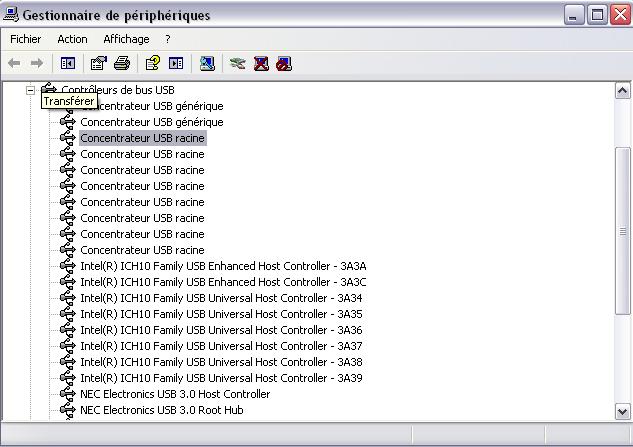Image resolution: width=633 pixels, height=447 pixels.
Task: Click the scrollbar up arrow
Action: point(623,90)
